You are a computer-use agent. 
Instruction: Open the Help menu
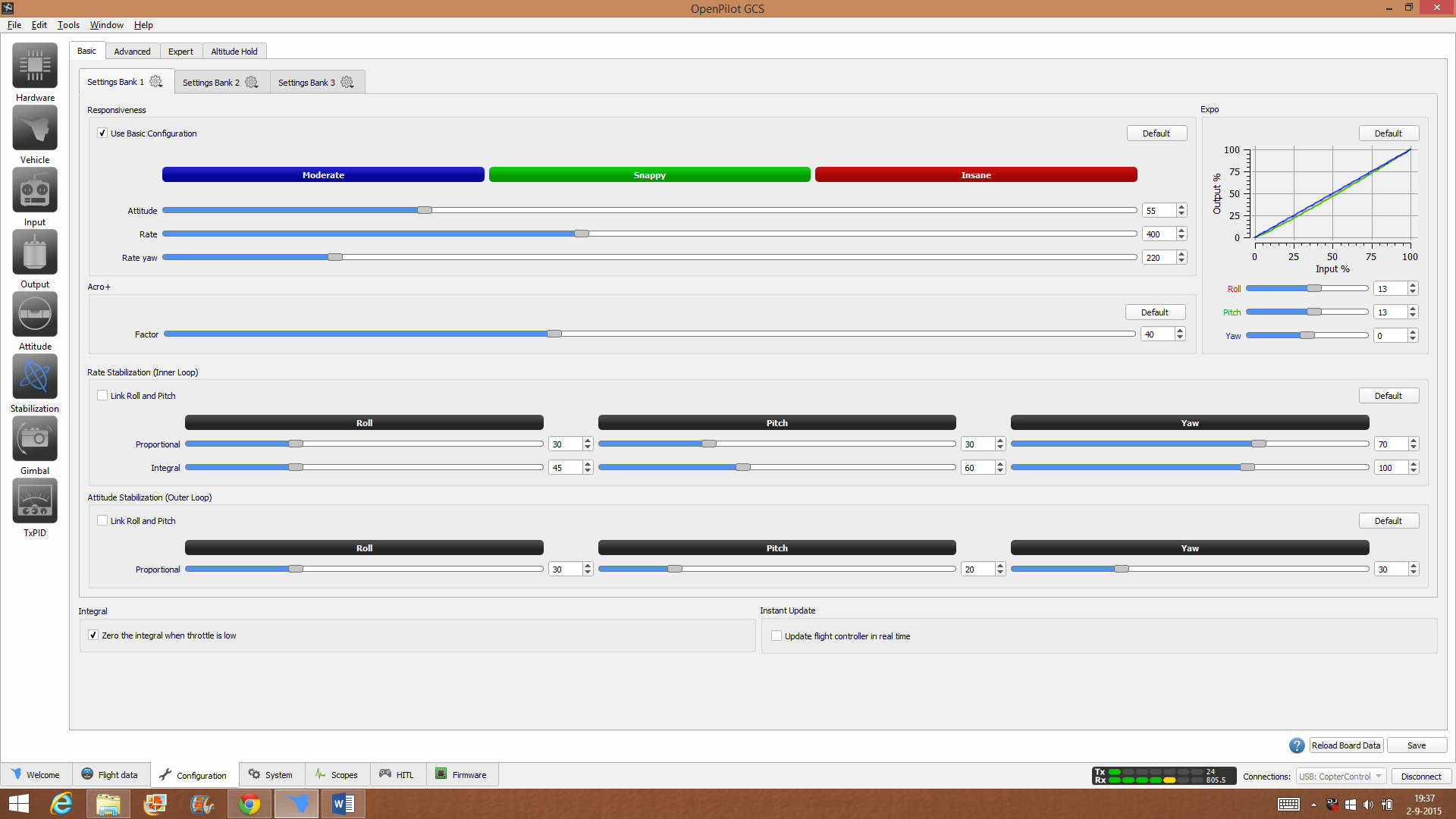pyautogui.click(x=143, y=25)
